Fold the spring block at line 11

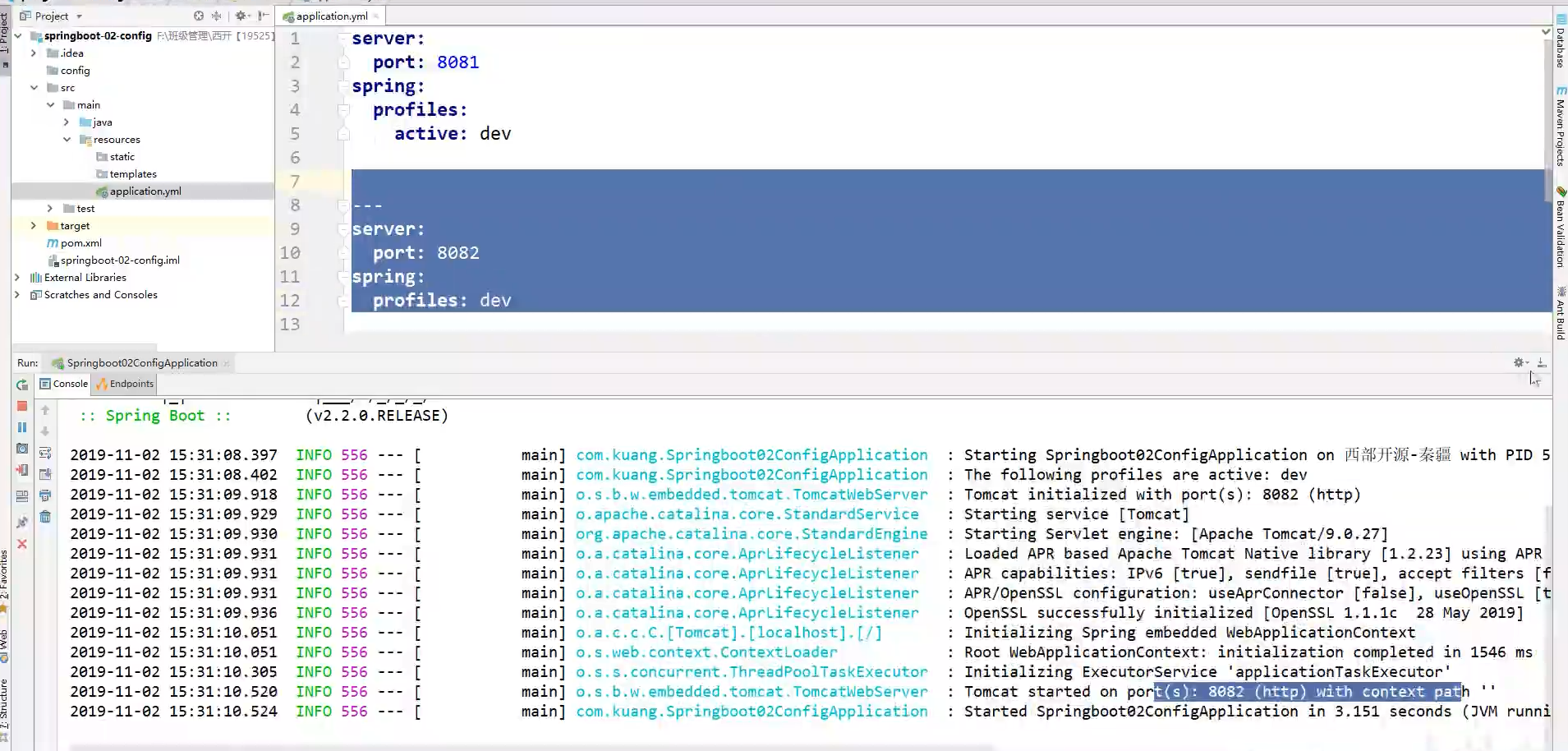coord(343,277)
